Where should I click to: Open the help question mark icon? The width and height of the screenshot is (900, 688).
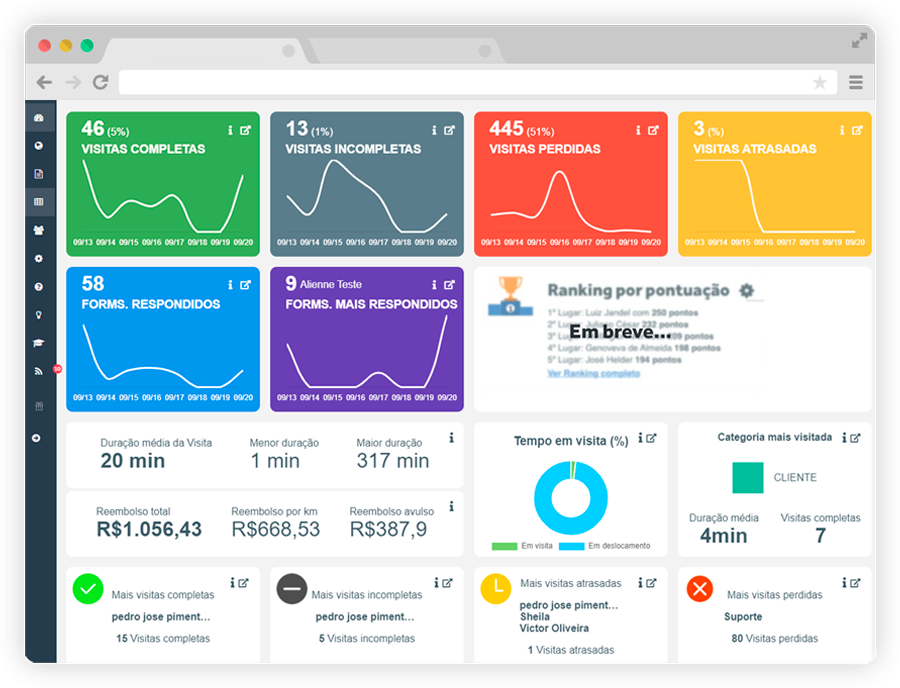39,286
